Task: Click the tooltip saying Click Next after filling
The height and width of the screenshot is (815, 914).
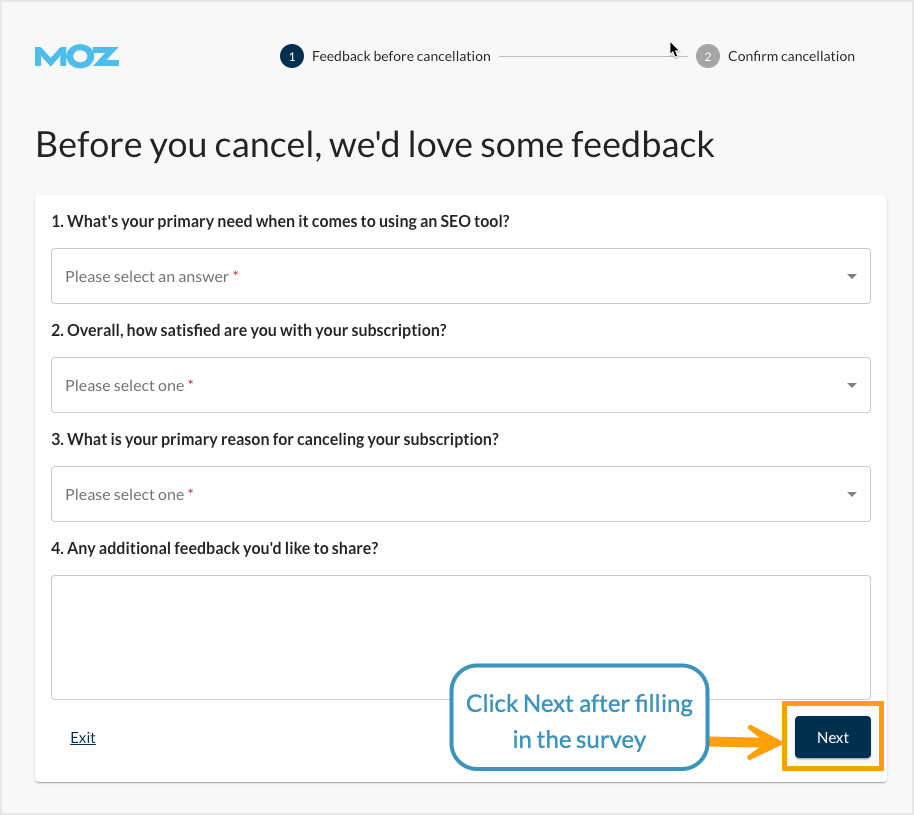Action: 578,717
